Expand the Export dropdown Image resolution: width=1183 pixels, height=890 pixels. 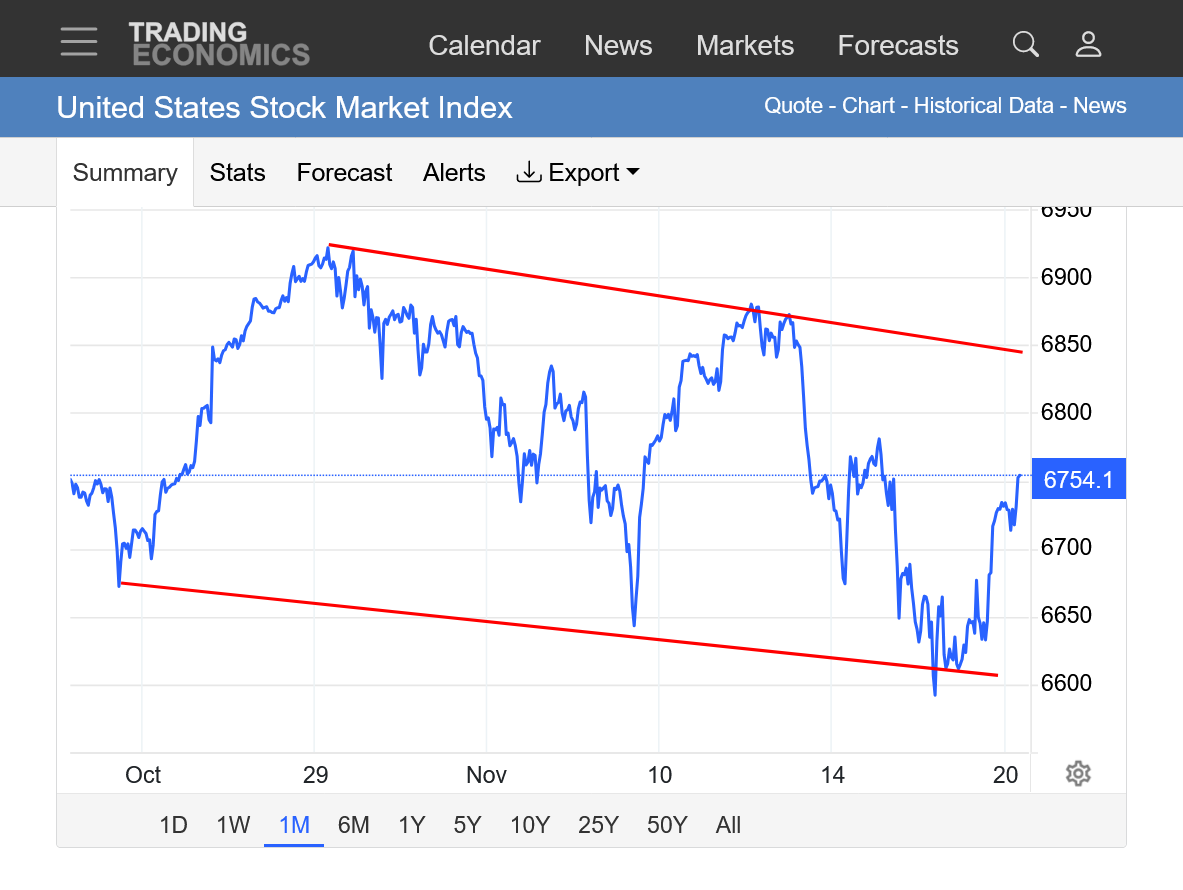tap(578, 173)
